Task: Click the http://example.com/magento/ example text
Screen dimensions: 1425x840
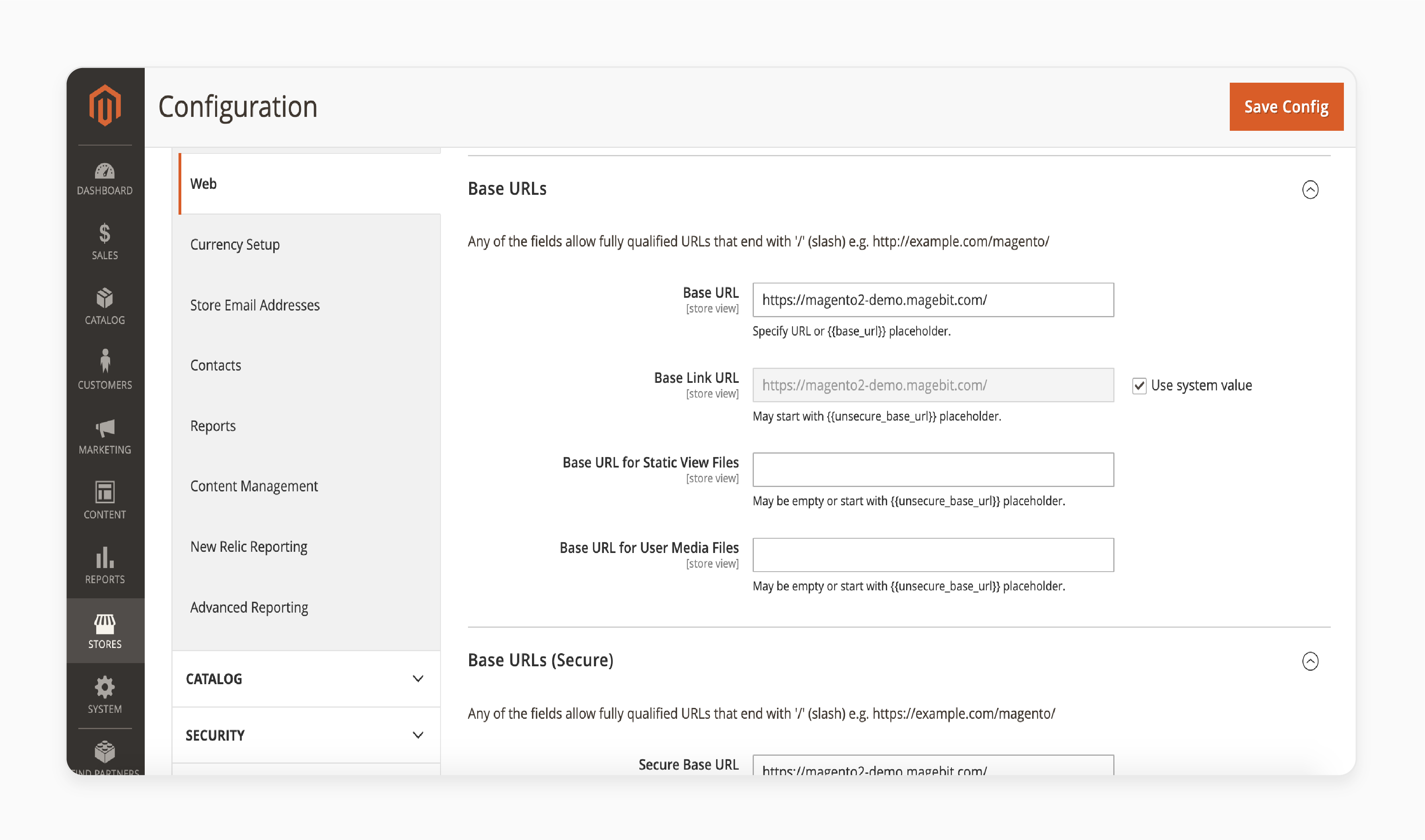Action: (960, 242)
